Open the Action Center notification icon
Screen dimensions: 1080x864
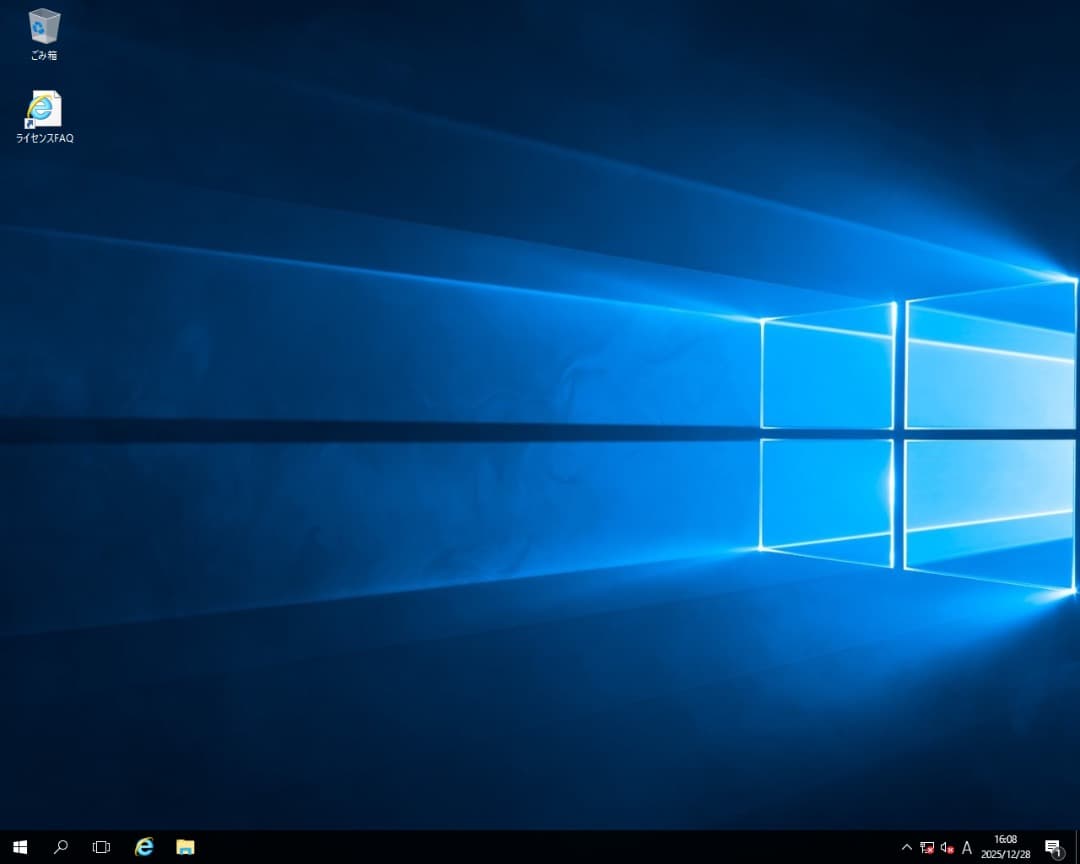1052,847
